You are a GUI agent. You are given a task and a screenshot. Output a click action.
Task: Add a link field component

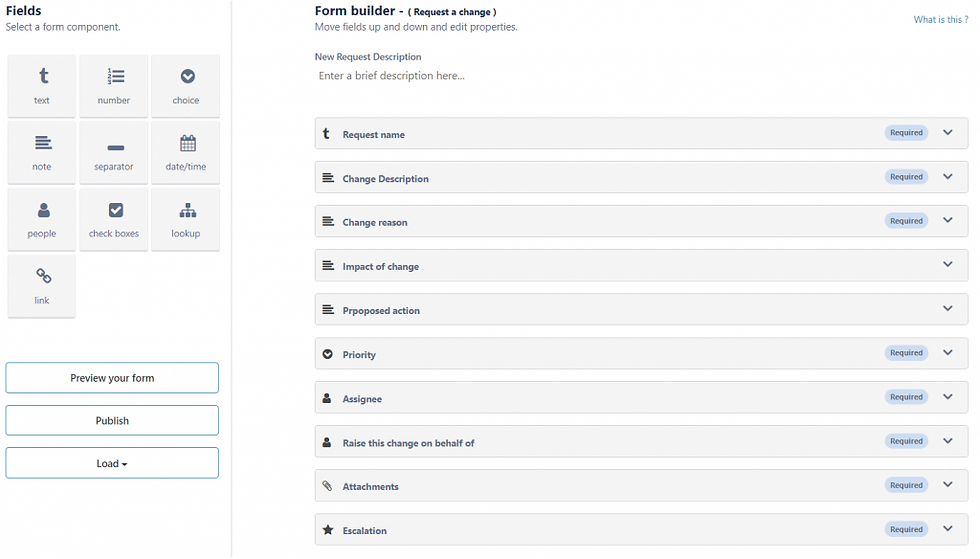tap(42, 285)
